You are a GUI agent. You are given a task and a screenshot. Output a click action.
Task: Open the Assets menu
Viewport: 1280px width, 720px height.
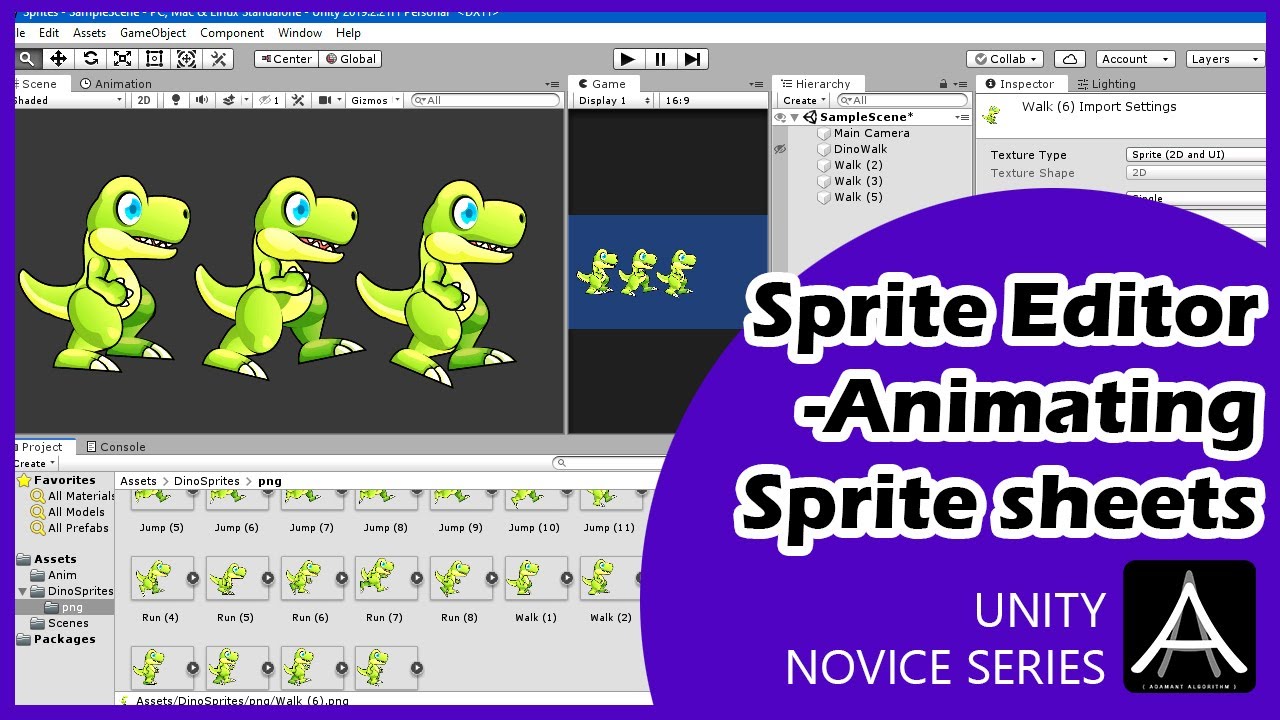pyautogui.click(x=89, y=33)
